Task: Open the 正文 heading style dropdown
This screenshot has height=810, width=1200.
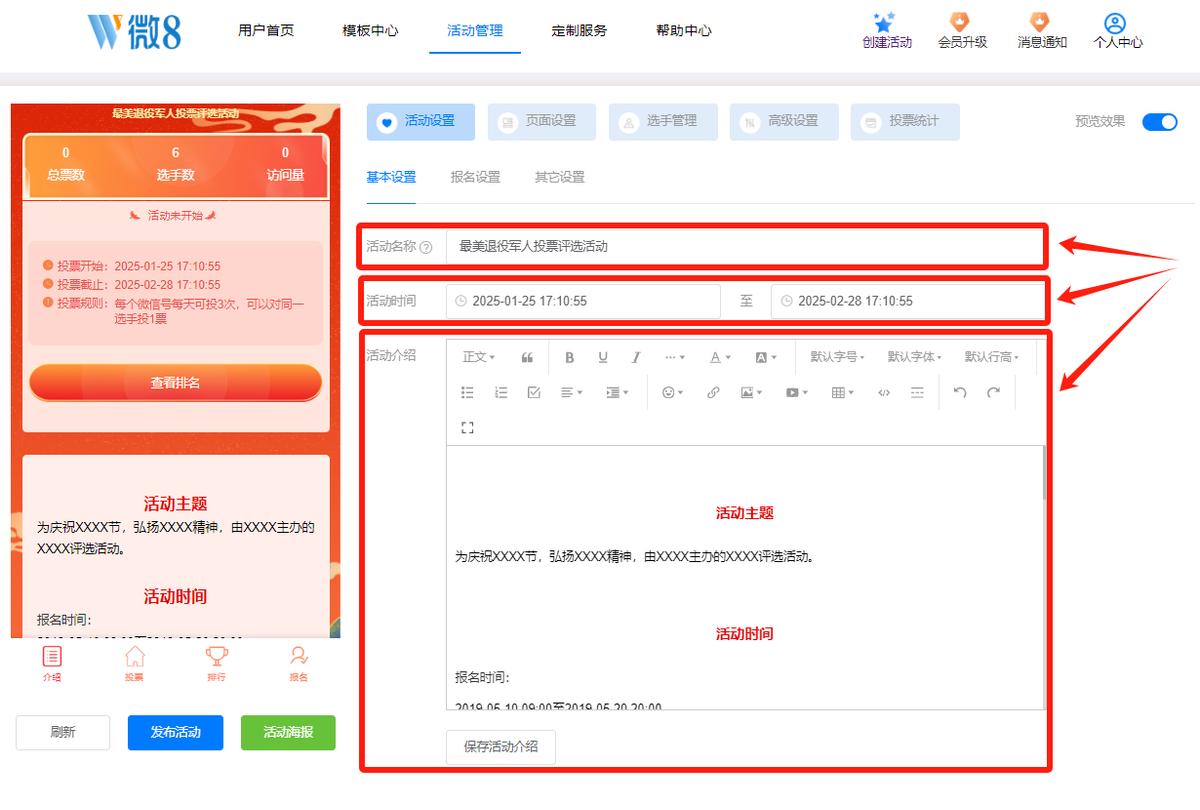Action: click(x=478, y=357)
